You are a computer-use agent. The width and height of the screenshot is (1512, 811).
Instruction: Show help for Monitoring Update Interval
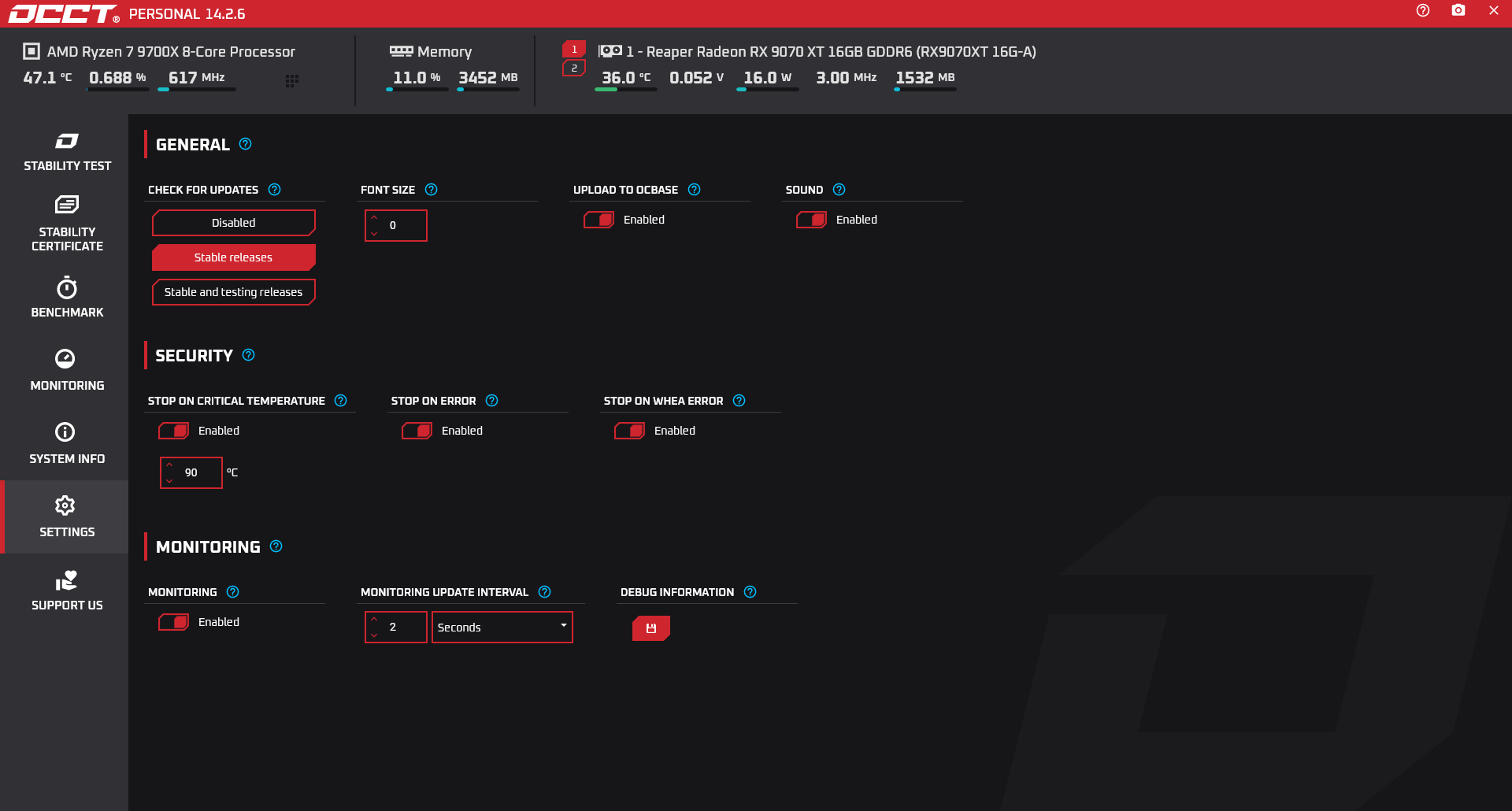[x=544, y=592]
